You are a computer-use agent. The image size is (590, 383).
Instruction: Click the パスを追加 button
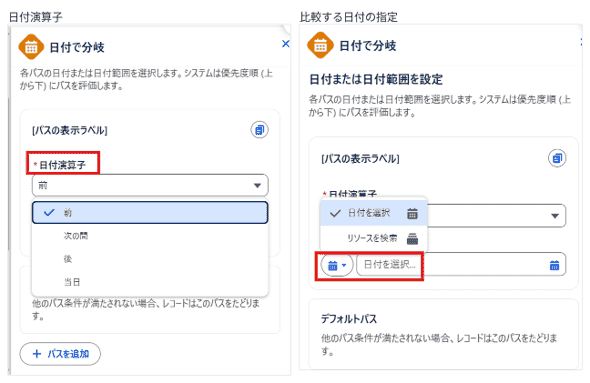click(60, 354)
